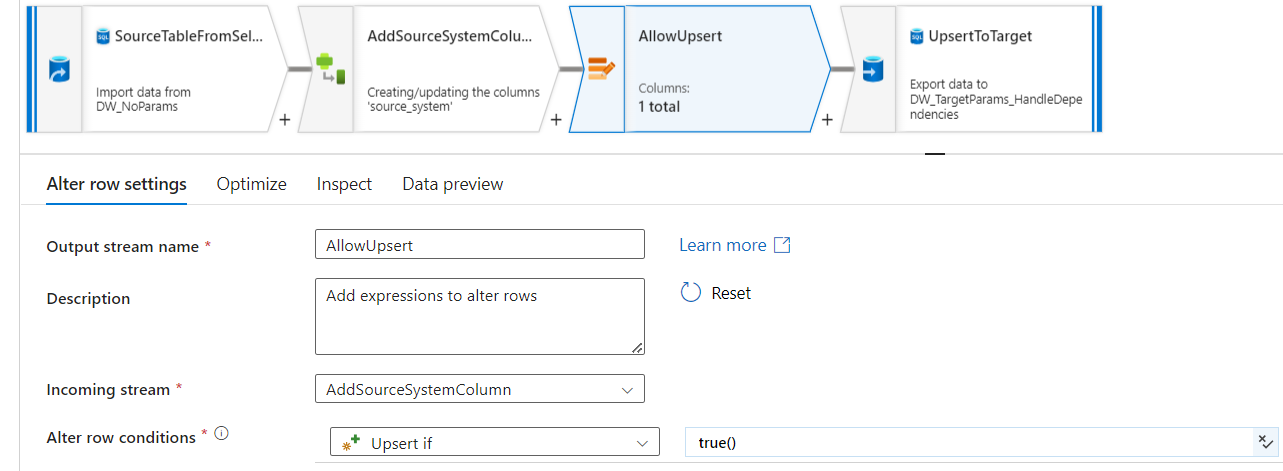
Task: Open the Incoming stream dropdown
Action: (x=480, y=389)
